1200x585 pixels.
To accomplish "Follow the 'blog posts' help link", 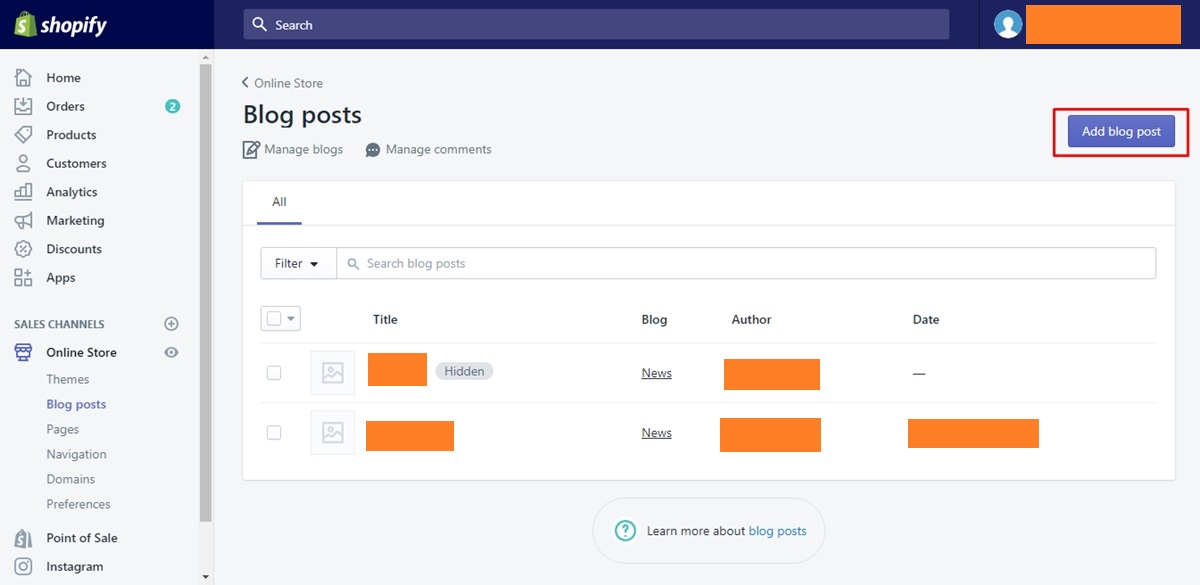I will [778, 531].
